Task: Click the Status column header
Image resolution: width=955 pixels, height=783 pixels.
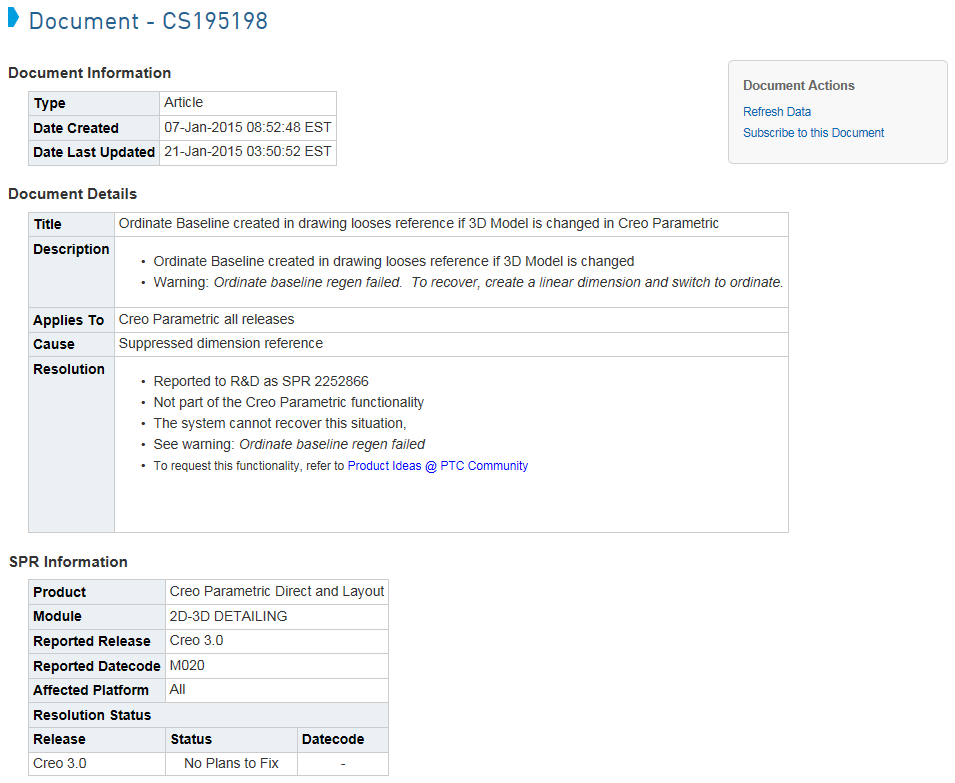Action: 191,739
